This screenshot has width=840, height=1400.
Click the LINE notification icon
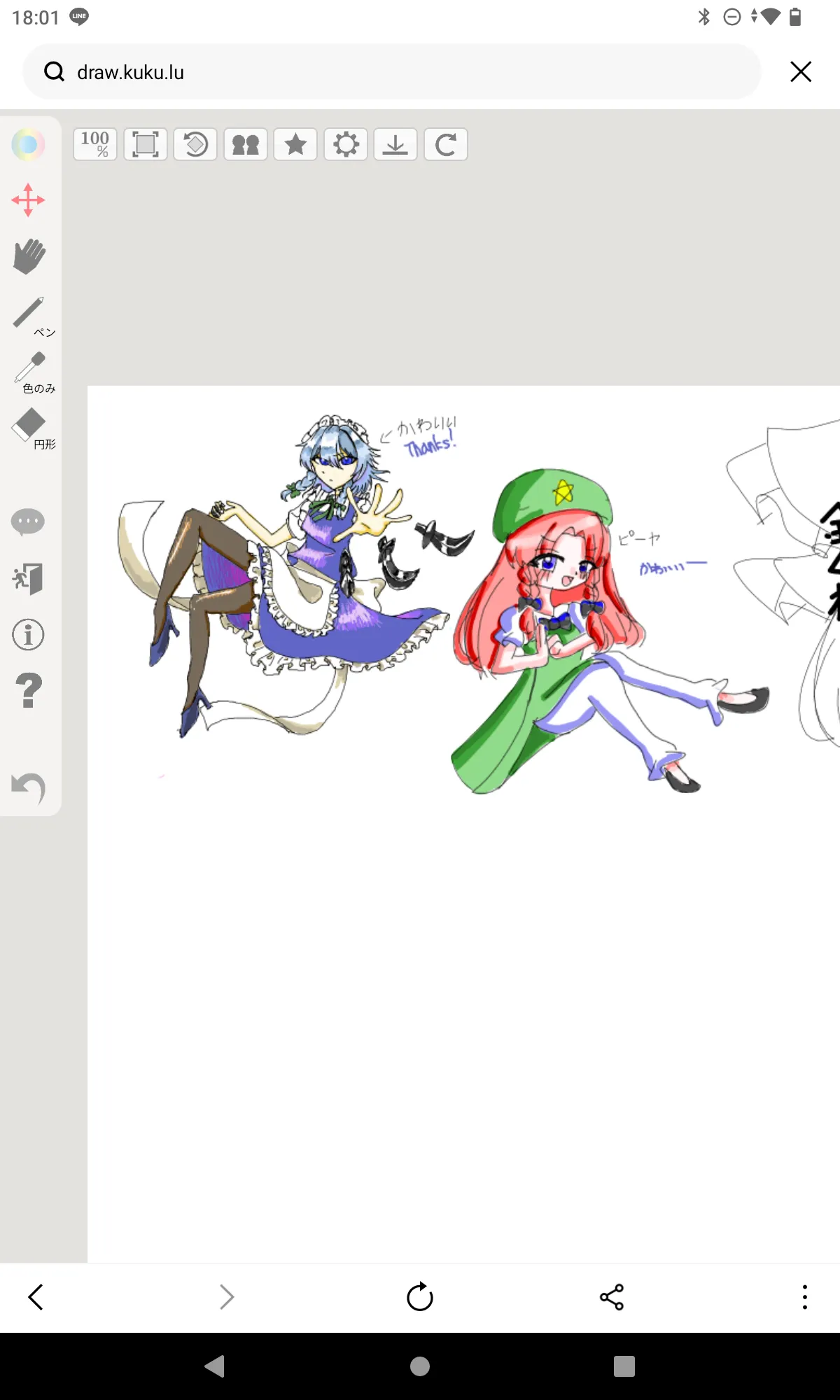[x=79, y=17]
